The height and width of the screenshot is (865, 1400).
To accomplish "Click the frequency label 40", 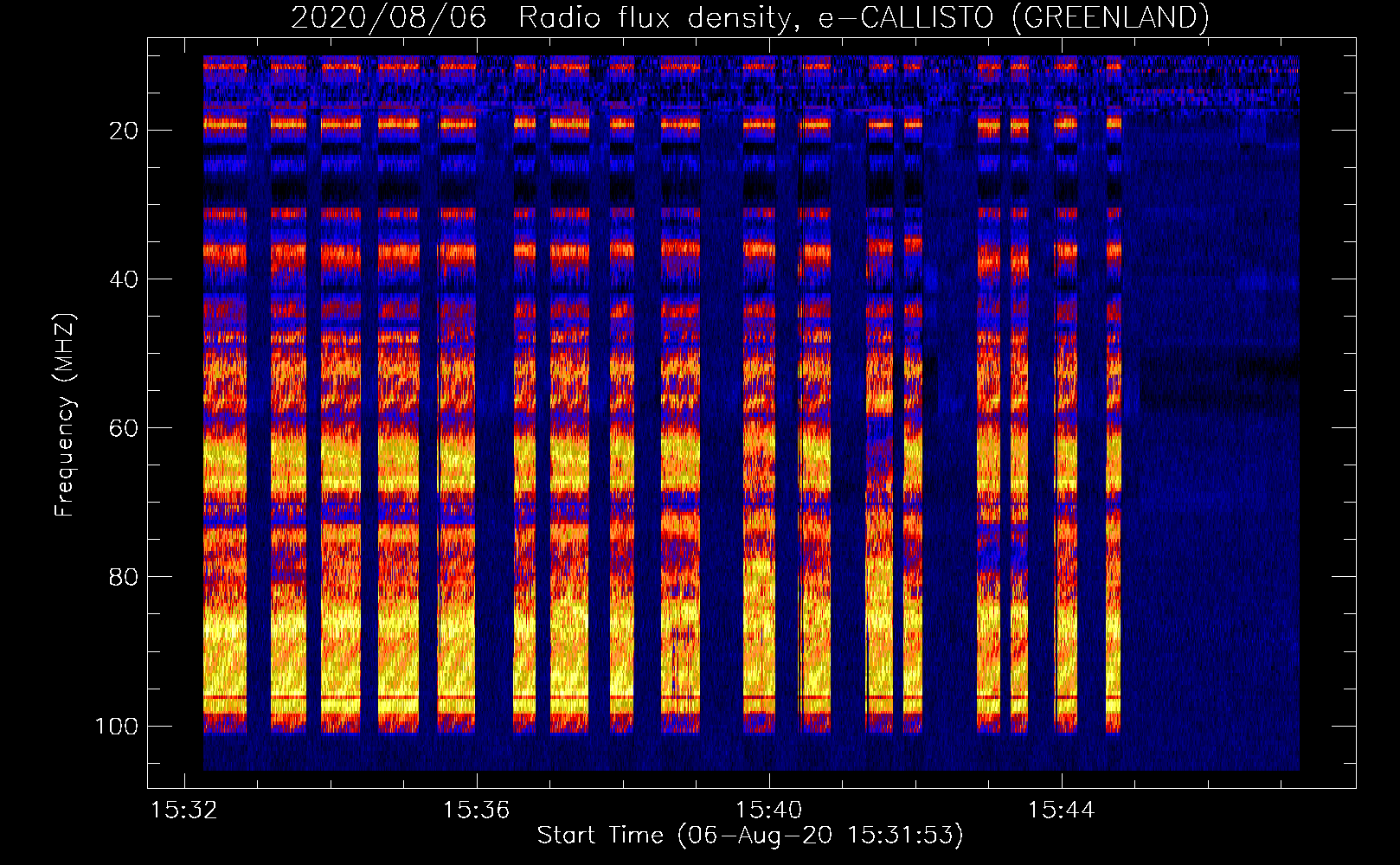I will pyautogui.click(x=124, y=279).
